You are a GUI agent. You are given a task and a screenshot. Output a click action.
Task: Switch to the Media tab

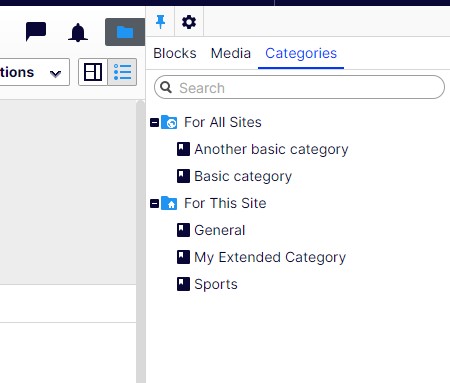coord(231,53)
